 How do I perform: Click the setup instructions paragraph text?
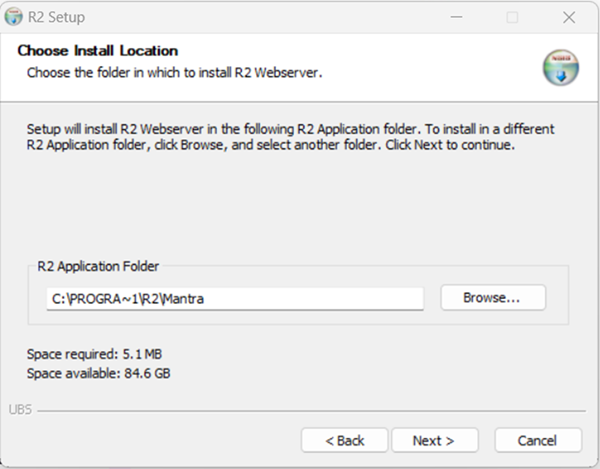click(290, 137)
